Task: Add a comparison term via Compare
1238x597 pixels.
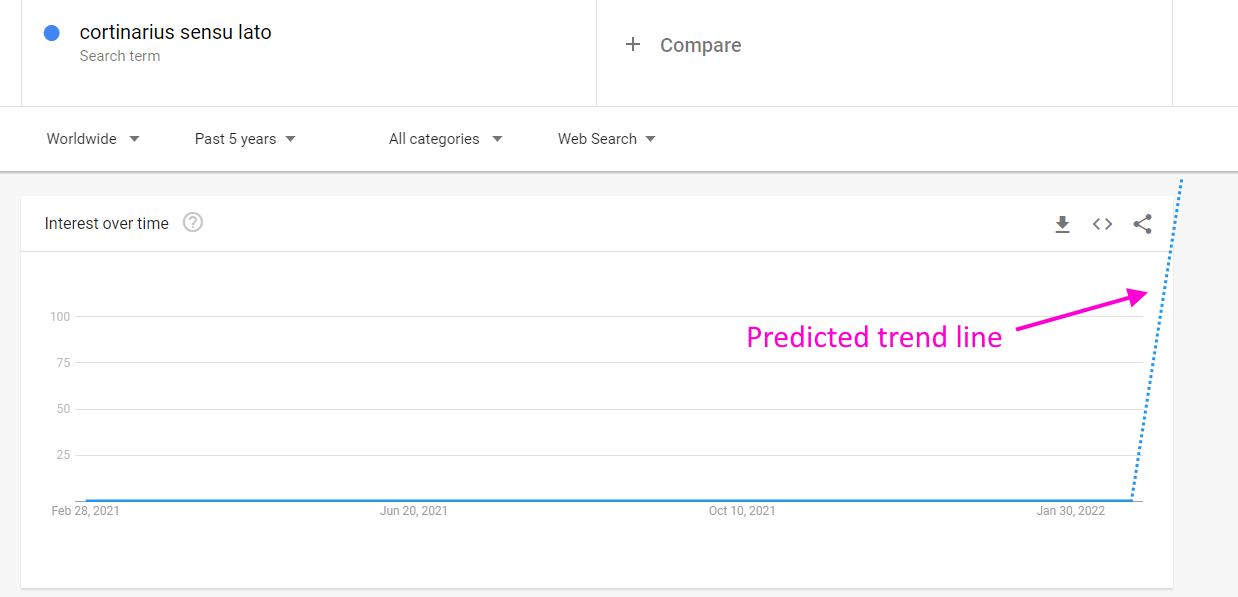Action: (x=700, y=45)
